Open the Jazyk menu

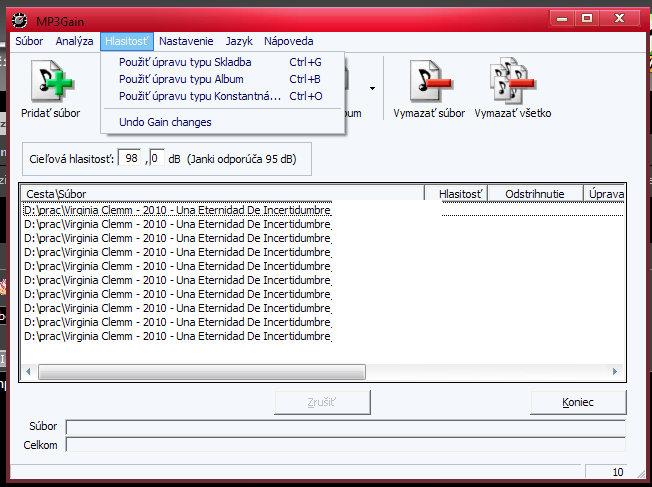(239, 41)
